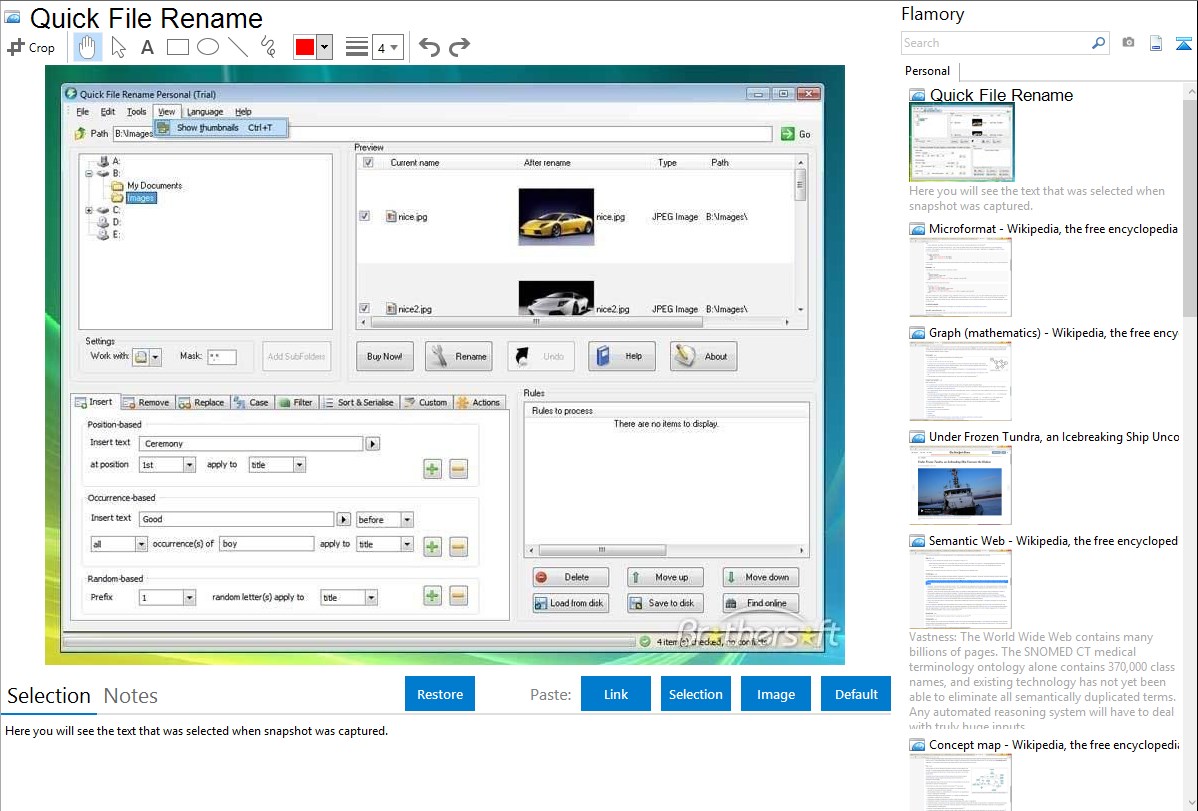Click the Restore button
This screenshot has width=1198, height=811.
(x=440, y=694)
